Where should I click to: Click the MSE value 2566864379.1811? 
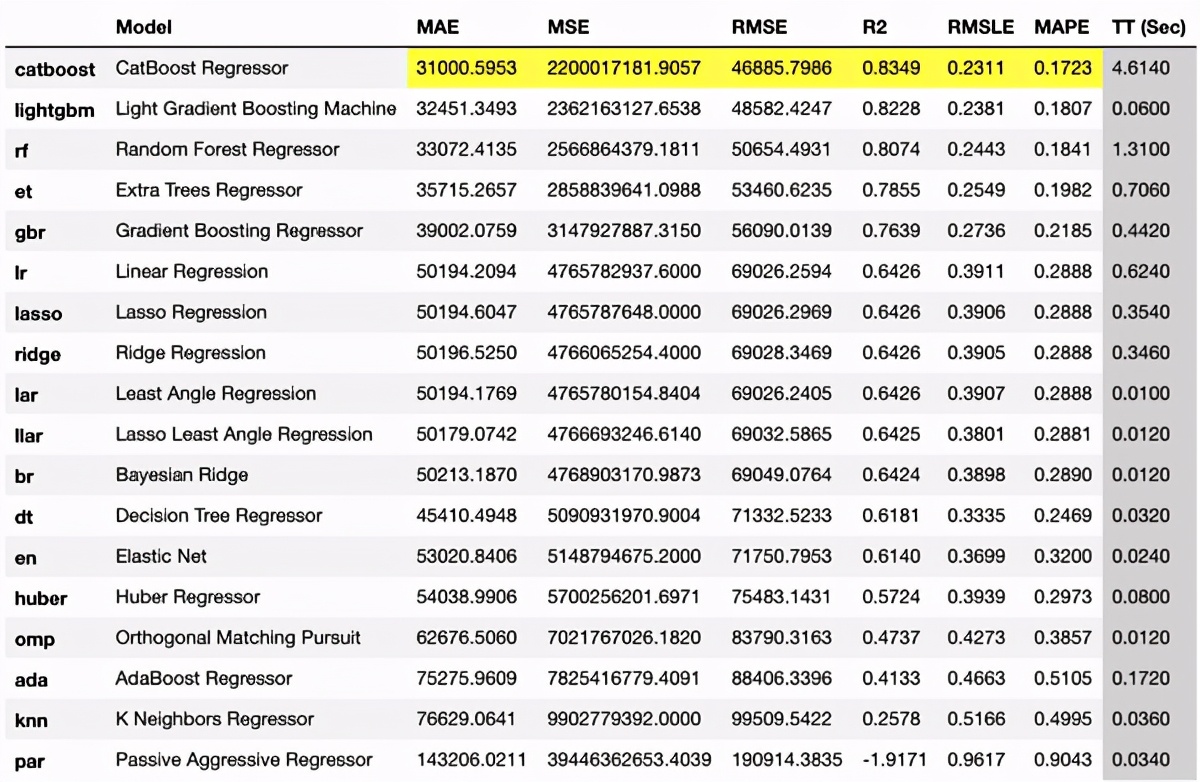tap(624, 150)
